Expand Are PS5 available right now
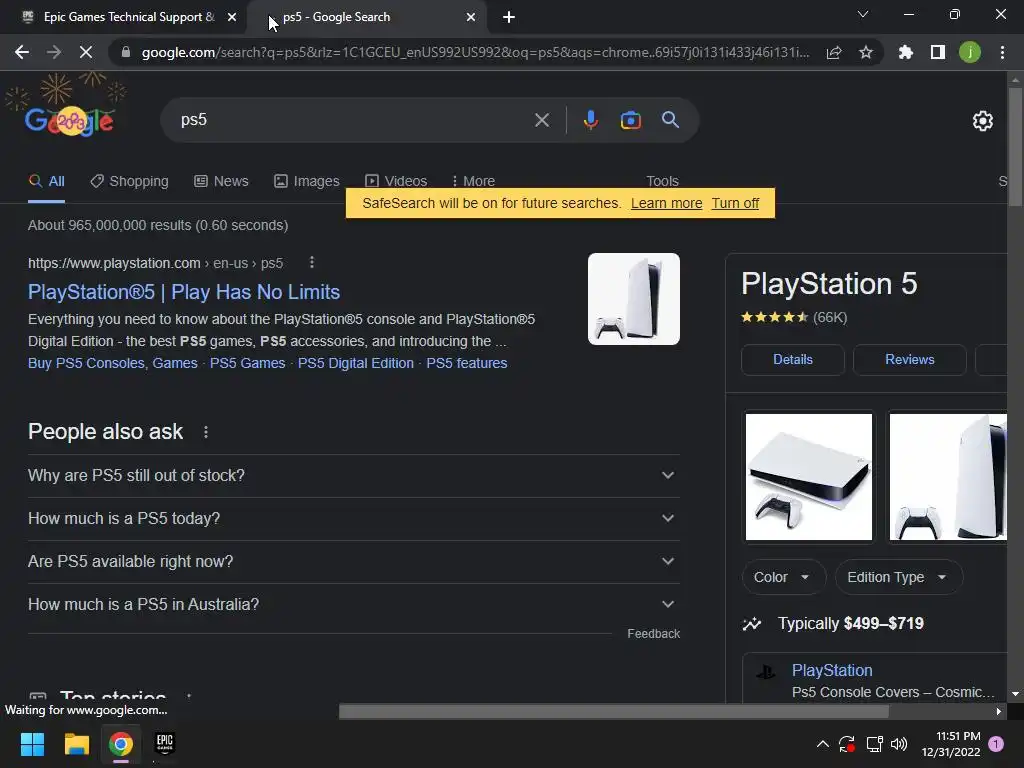This screenshot has width=1024, height=768. [354, 562]
